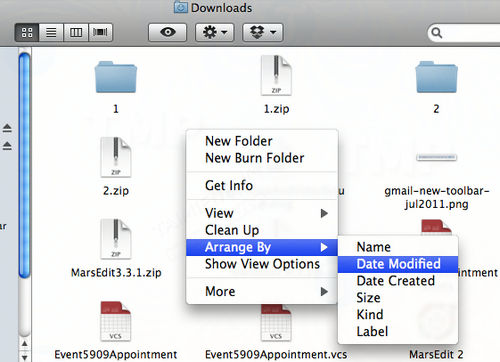Screen dimensions: 500x362
Task: Select the folder named 2
Action: (436, 77)
